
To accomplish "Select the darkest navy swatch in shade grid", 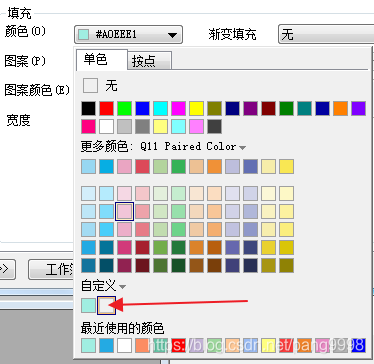I will pyautogui.click(x=250, y=265).
